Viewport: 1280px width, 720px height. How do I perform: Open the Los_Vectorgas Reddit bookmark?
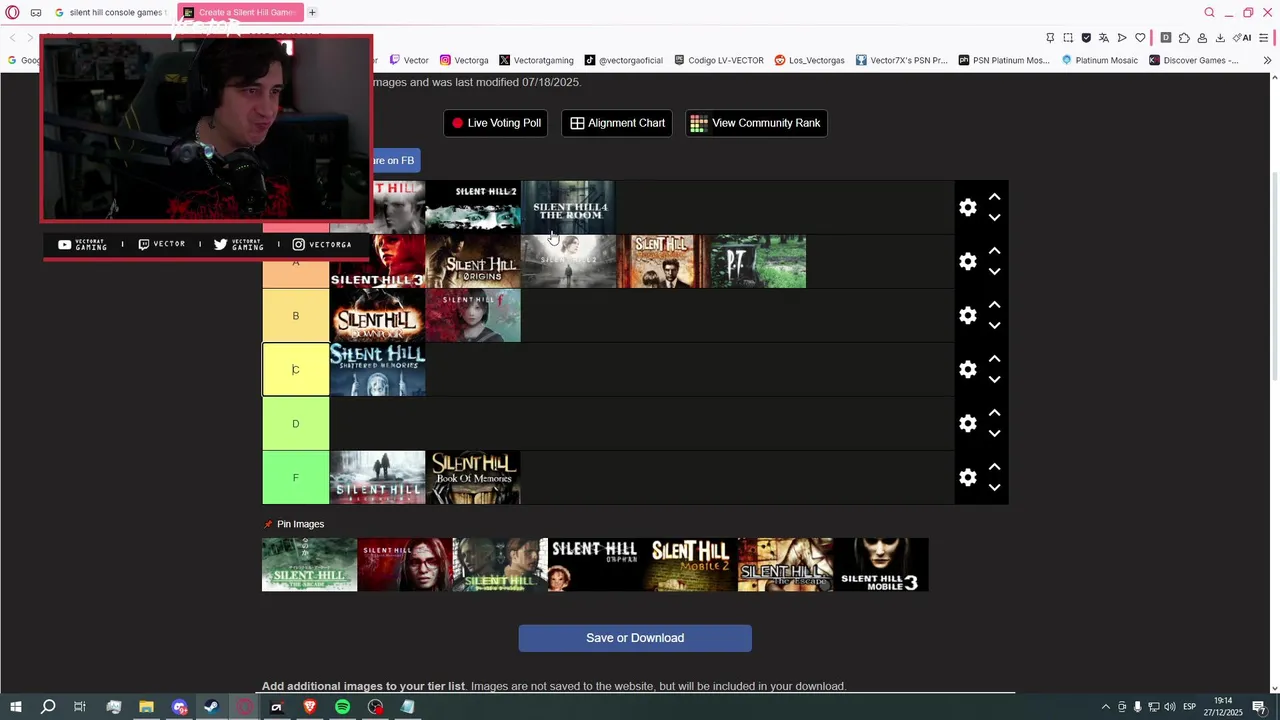tap(810, 60)
